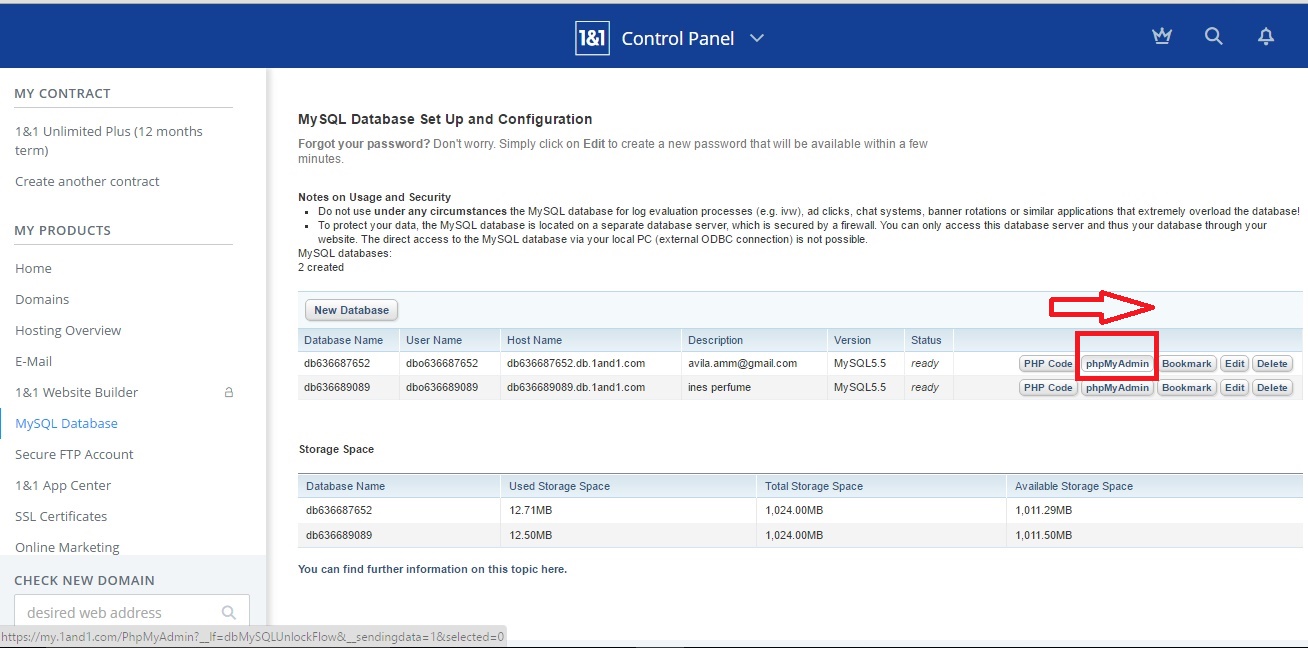Click the 'Create another contract' link

pyautogui.click(x=87, y=182)
